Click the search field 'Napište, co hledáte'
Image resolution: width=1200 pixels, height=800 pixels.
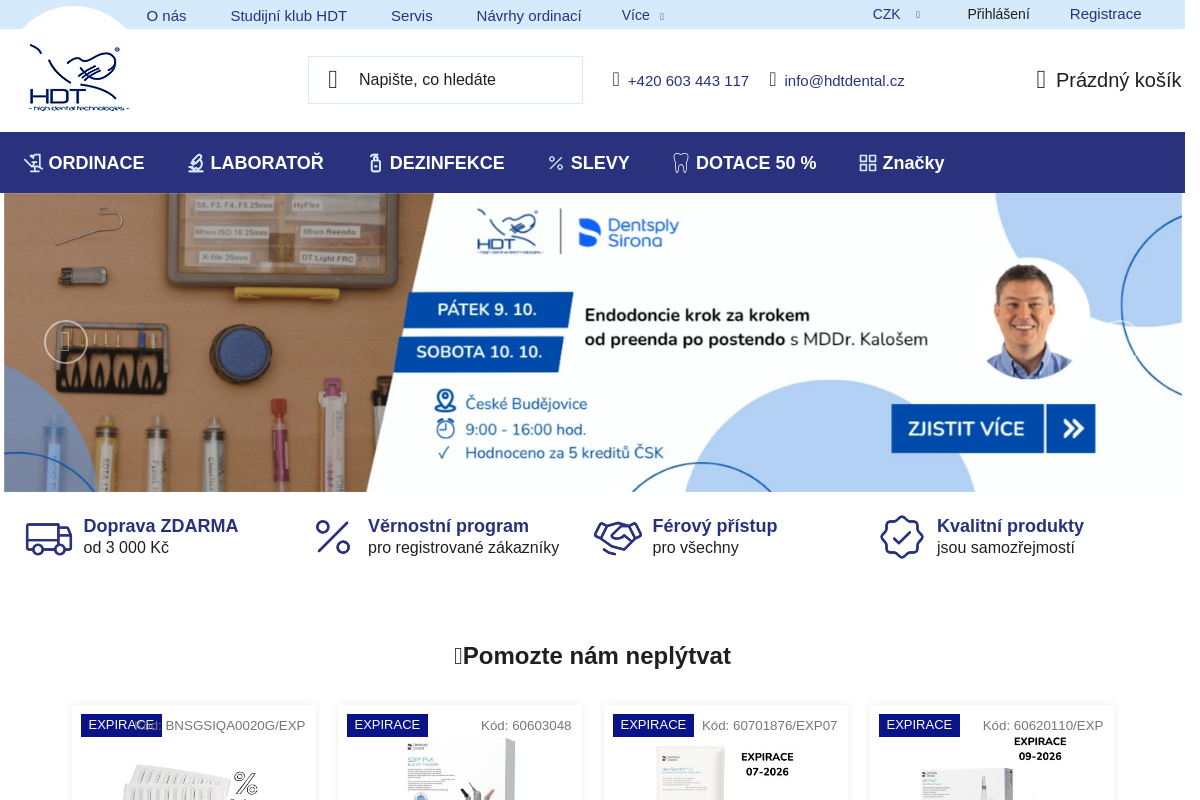tap(445, 80)
